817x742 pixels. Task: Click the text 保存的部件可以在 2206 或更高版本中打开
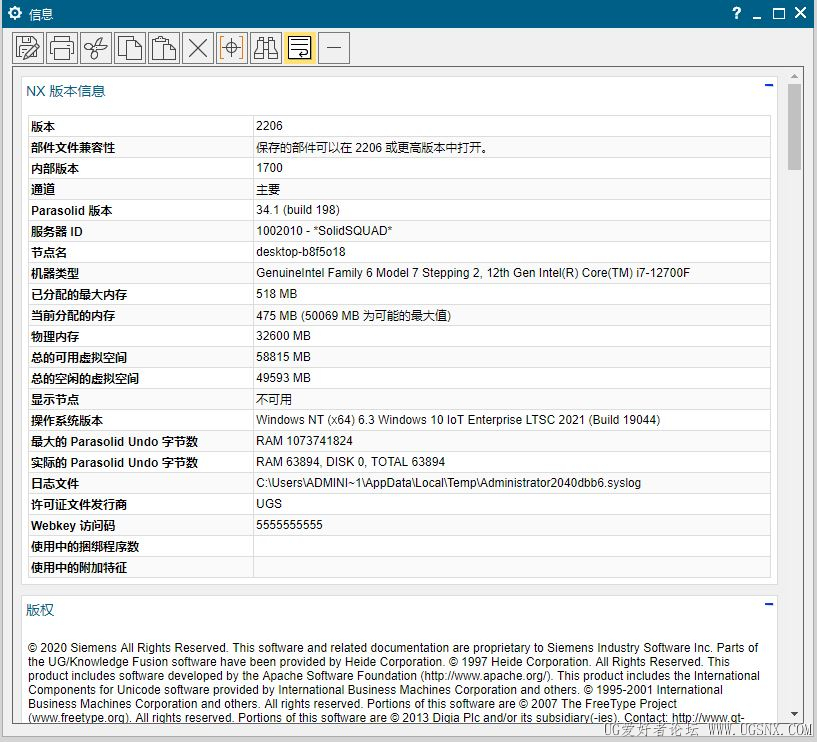click(x=372, y=147)
